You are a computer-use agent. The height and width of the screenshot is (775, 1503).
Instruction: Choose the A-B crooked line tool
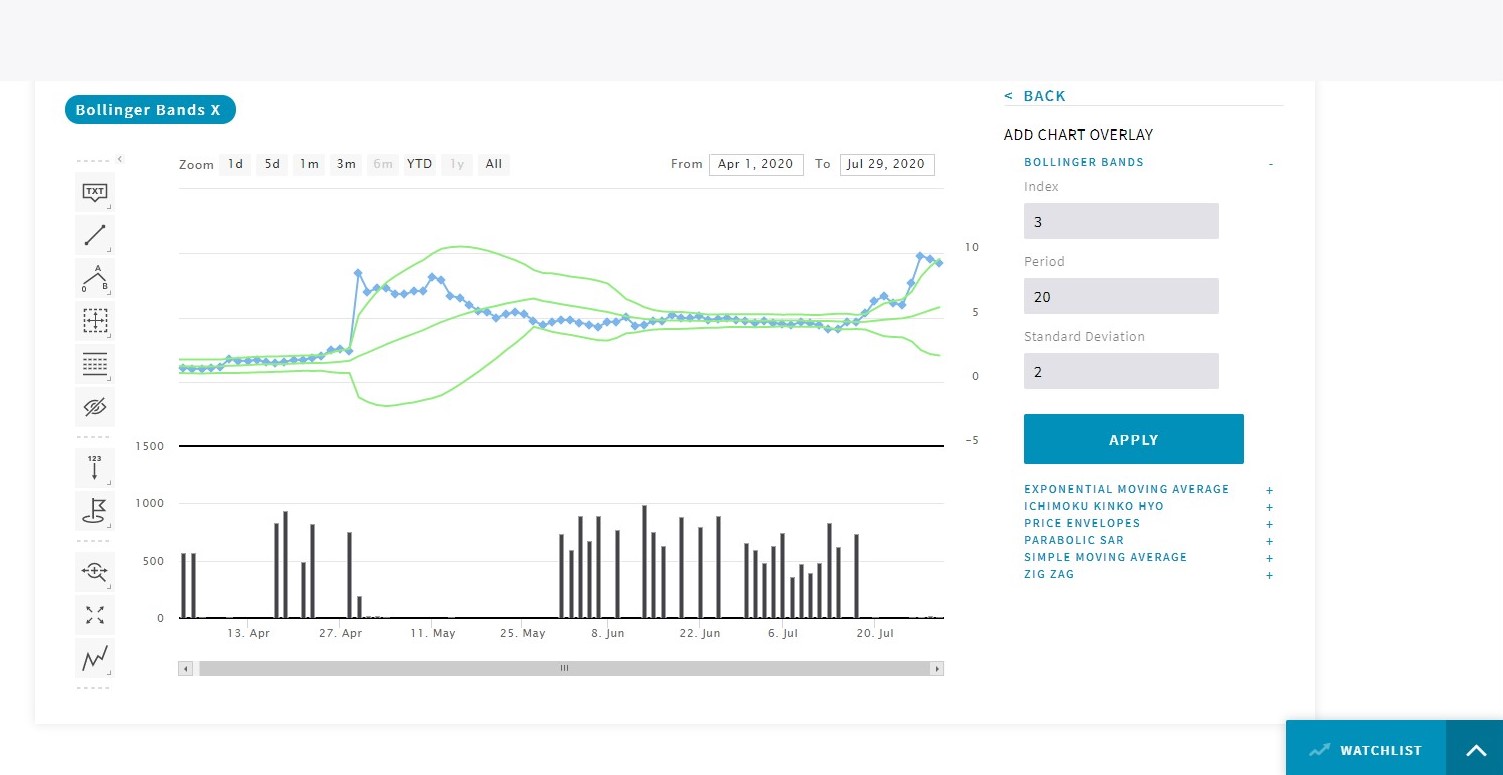coord(95,278)
